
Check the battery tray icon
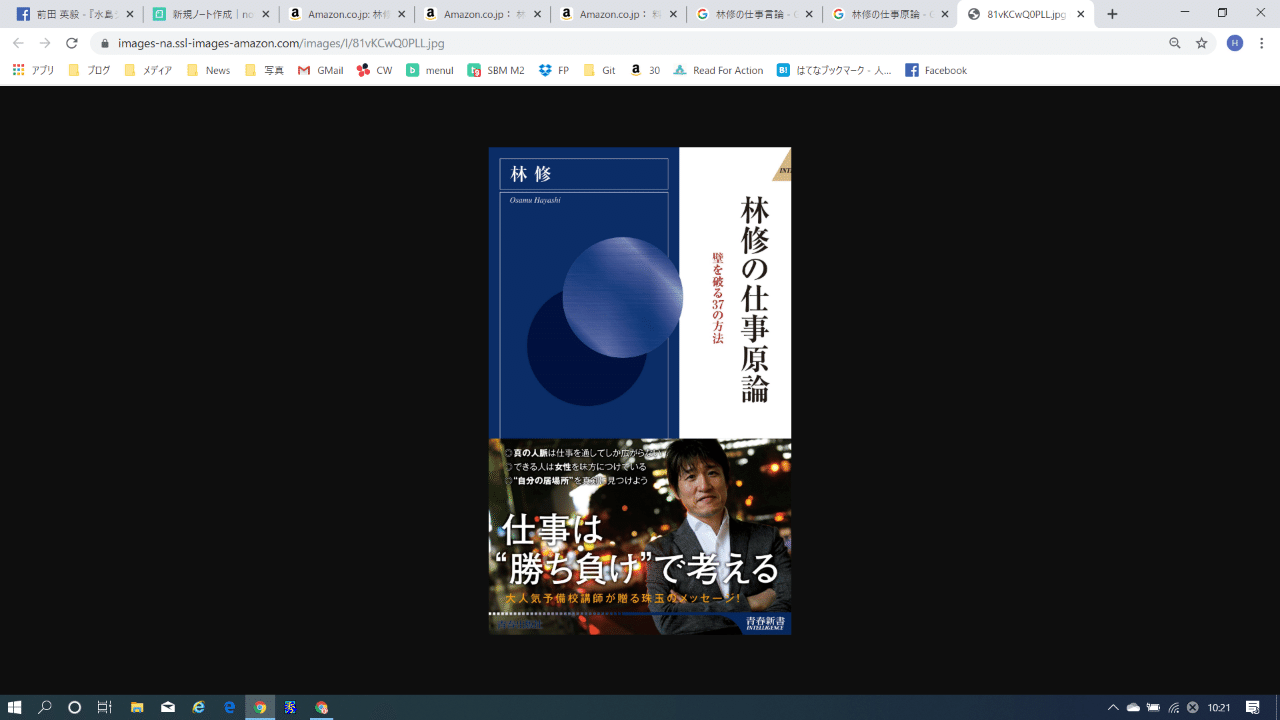pyautogui.click(x=1153, y=708)
